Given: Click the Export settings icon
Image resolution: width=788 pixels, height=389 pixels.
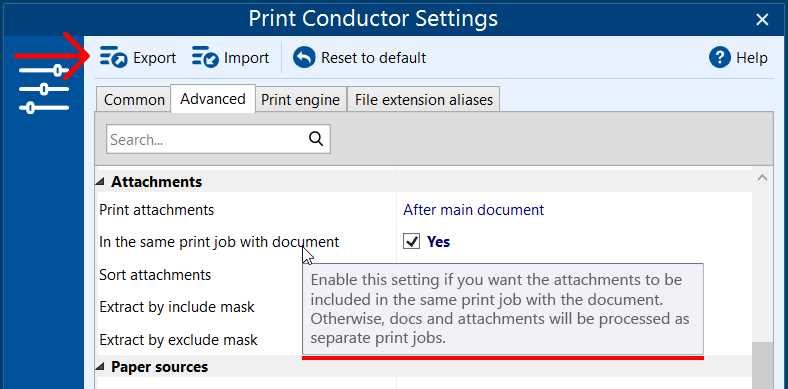Looking at the screenshot, I should 113,57.
